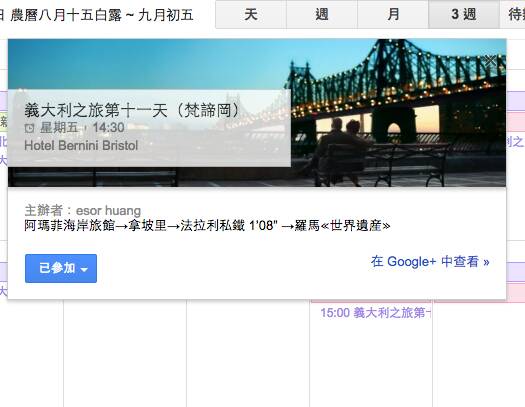The height and width of the screenshot is (407, 525).
Task: Click the empty day cell left of 15:00 event
Action: (x=248, y=353)
